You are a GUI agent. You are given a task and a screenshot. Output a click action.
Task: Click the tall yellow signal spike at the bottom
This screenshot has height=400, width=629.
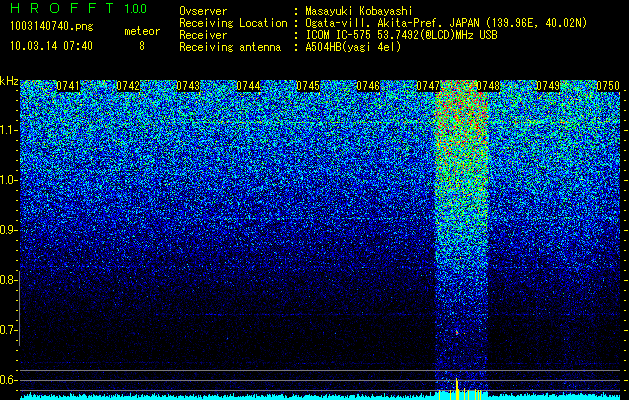click(457, 389)
